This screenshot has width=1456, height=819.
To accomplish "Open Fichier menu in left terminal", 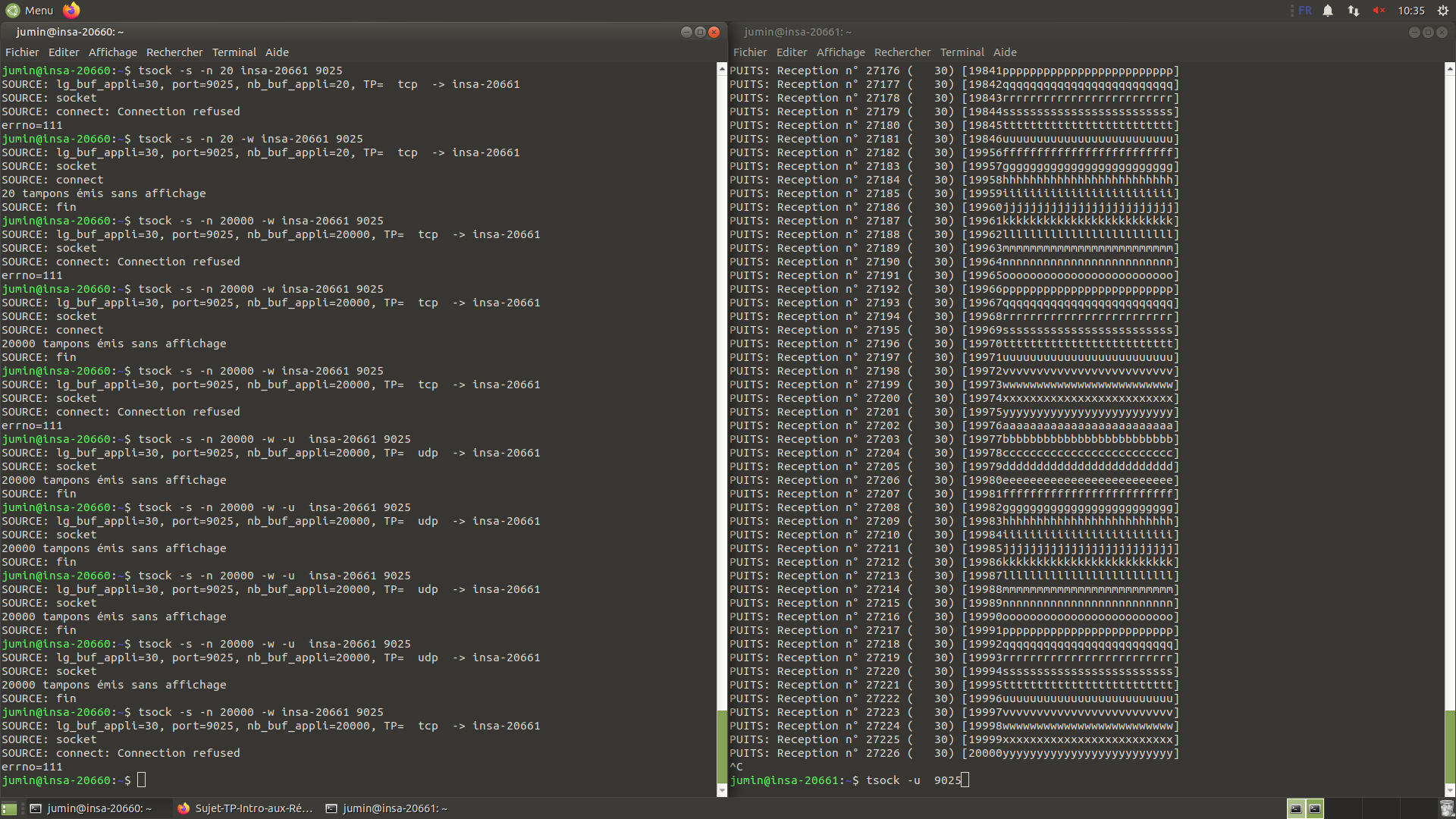I will click(22, 52).
